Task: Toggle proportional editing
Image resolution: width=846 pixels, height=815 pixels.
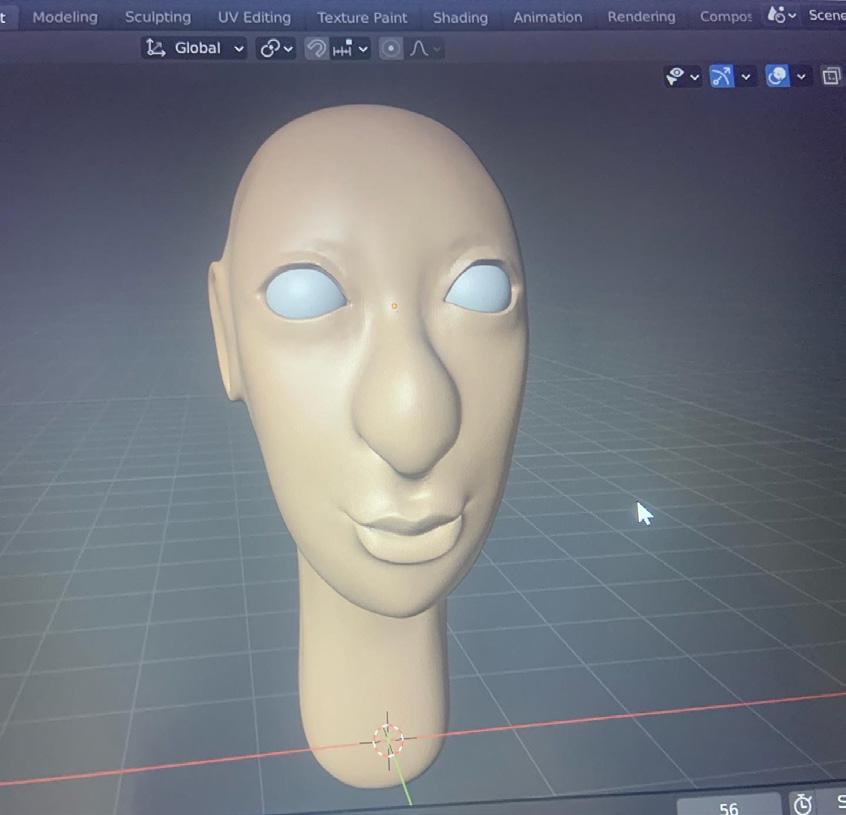Action: click(391, 50)
